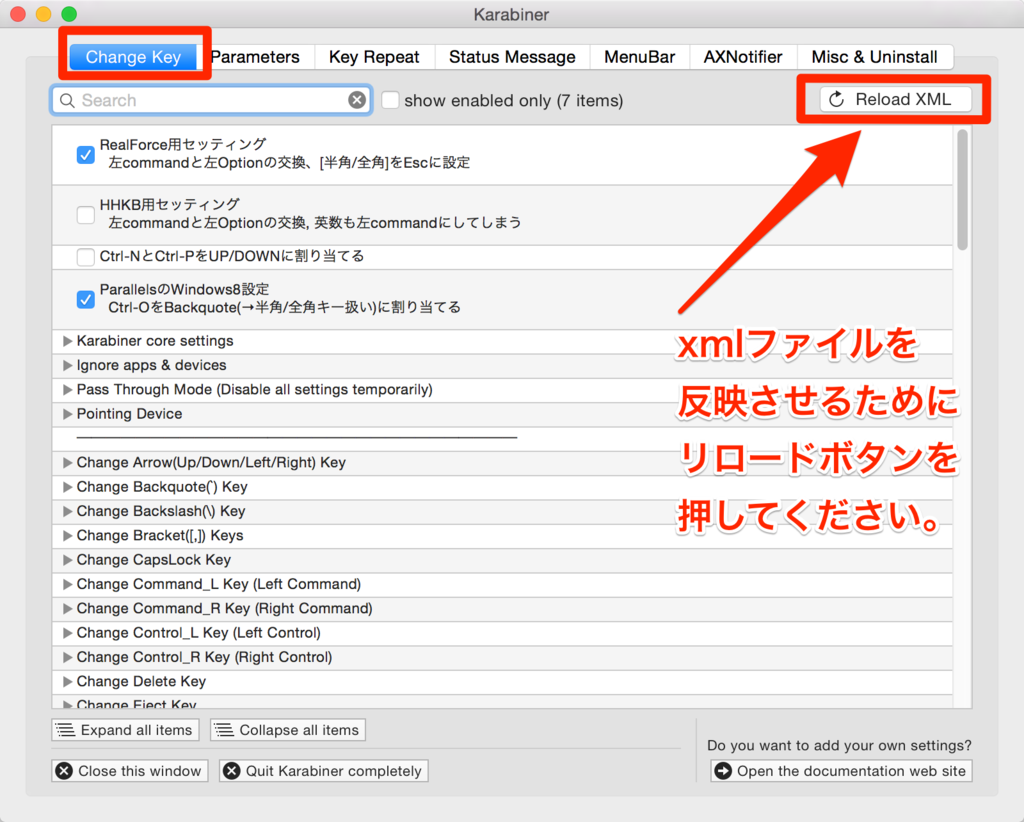This screenshot has height=822, width=1024.
Task: Click text 左commandと左Optionの交換、[半角/全角]をEscに設定
Action: point(289,163)
